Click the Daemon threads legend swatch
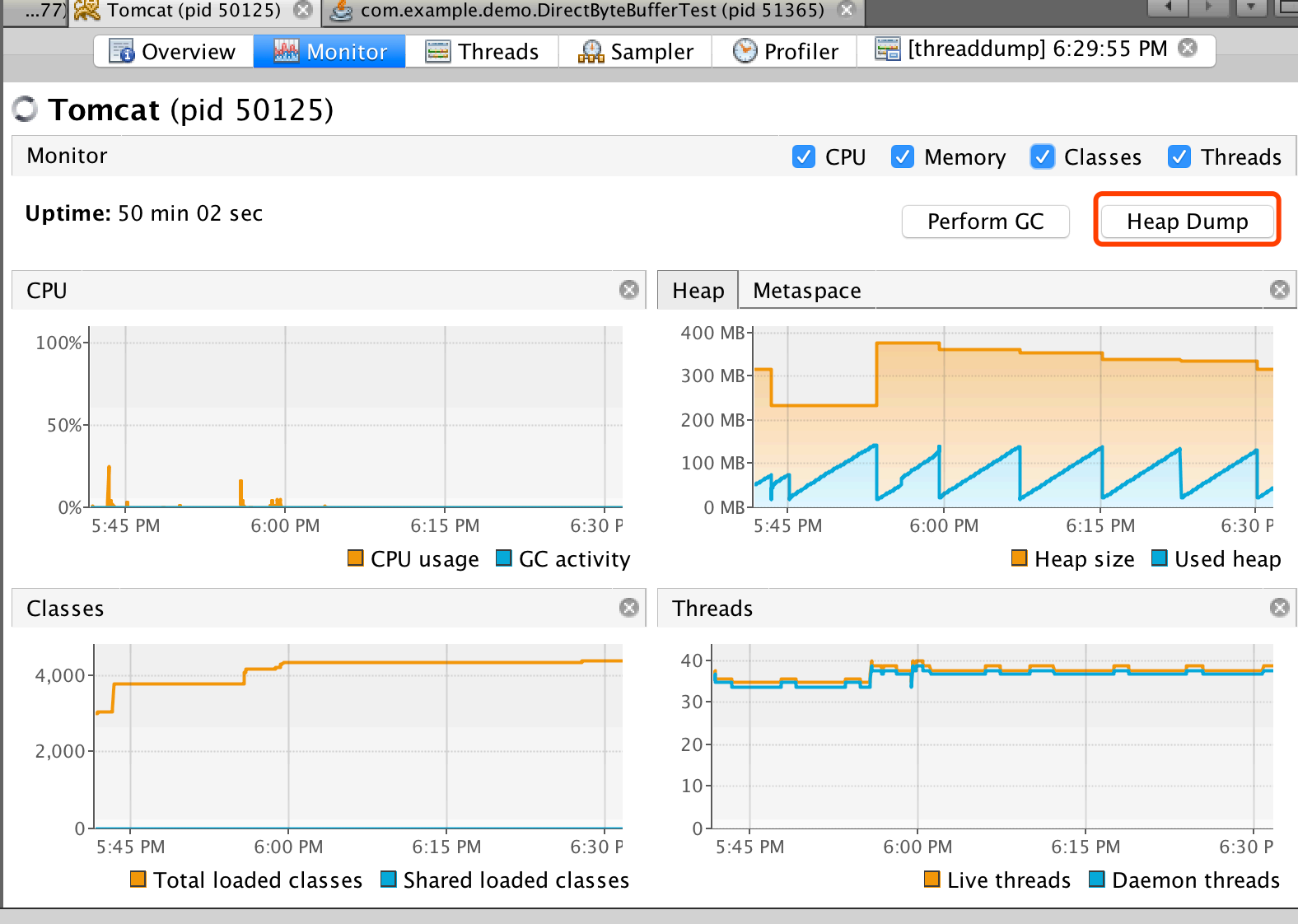This screenshot has height=924, width=1298. coord(1097,880)
